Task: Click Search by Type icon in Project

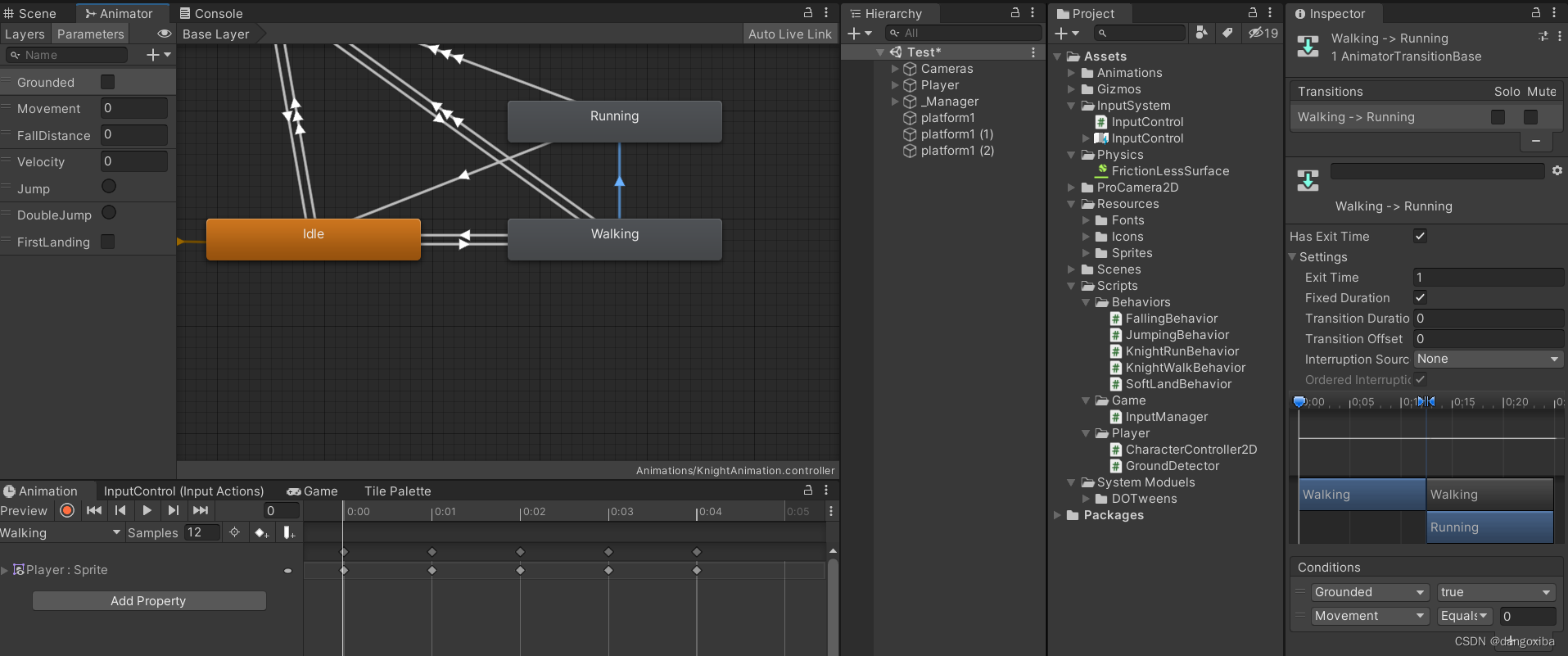Action: pos(1201,33)
